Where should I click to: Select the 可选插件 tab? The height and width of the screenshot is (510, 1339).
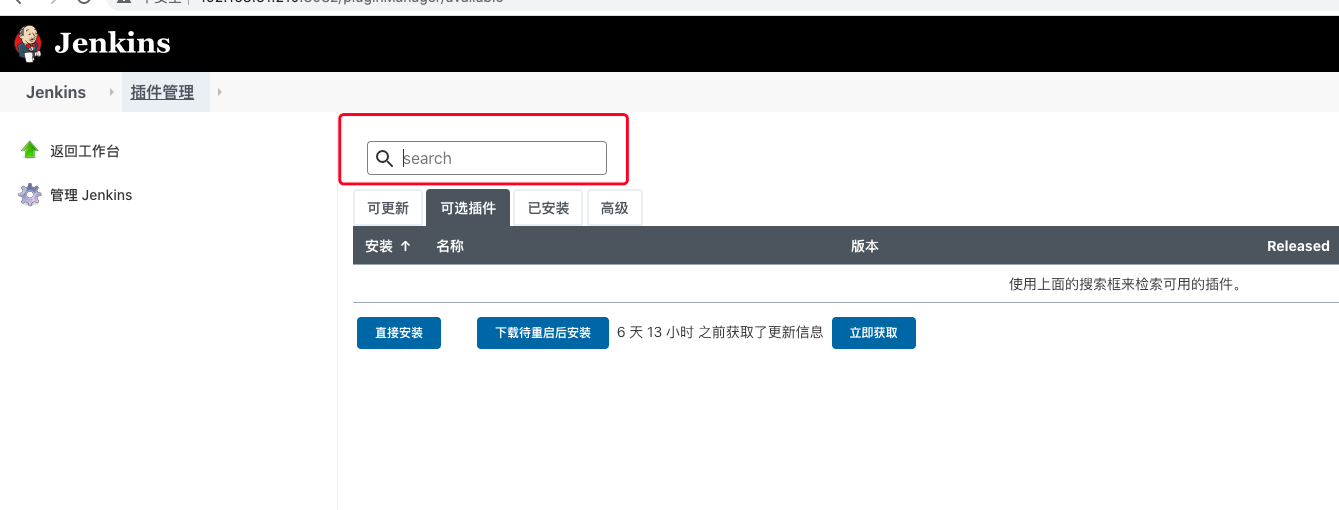468,208
